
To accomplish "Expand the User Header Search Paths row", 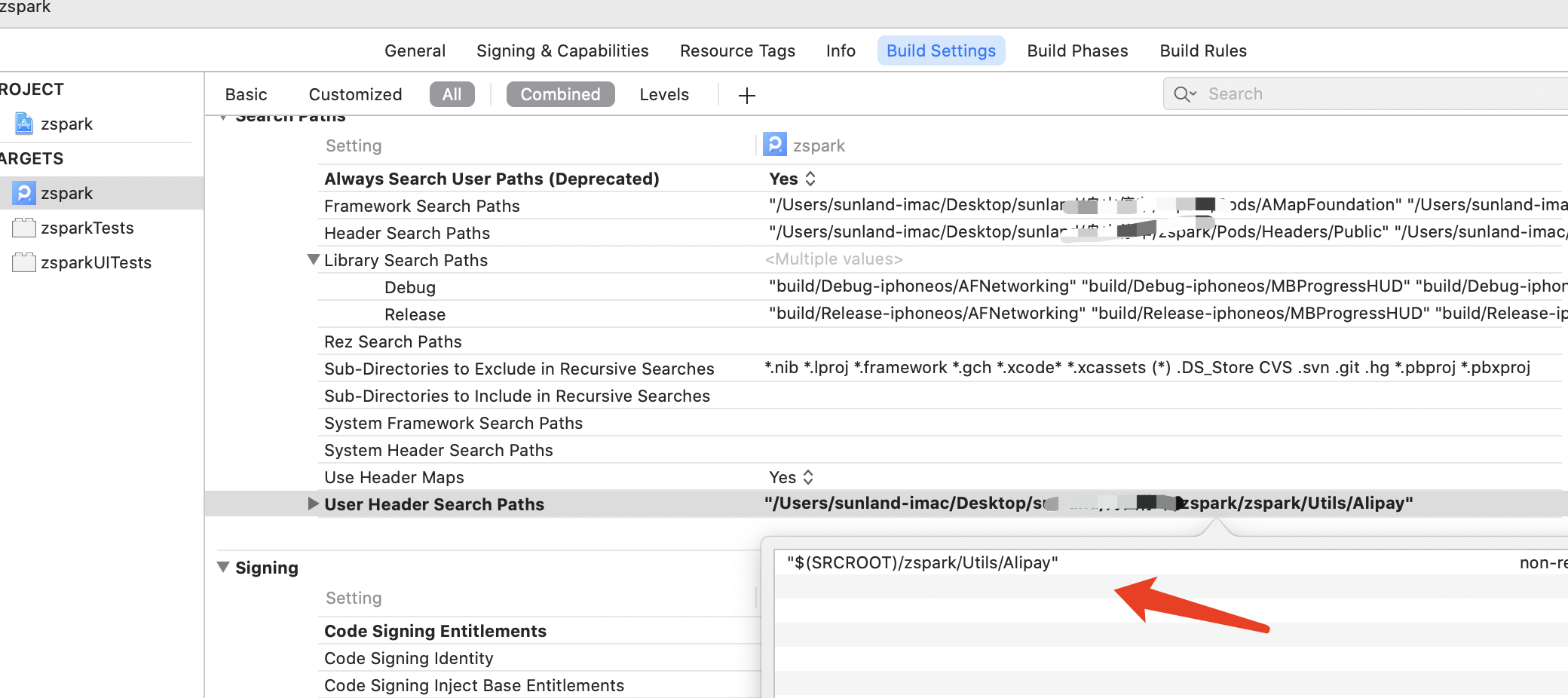I will [314, 504].
